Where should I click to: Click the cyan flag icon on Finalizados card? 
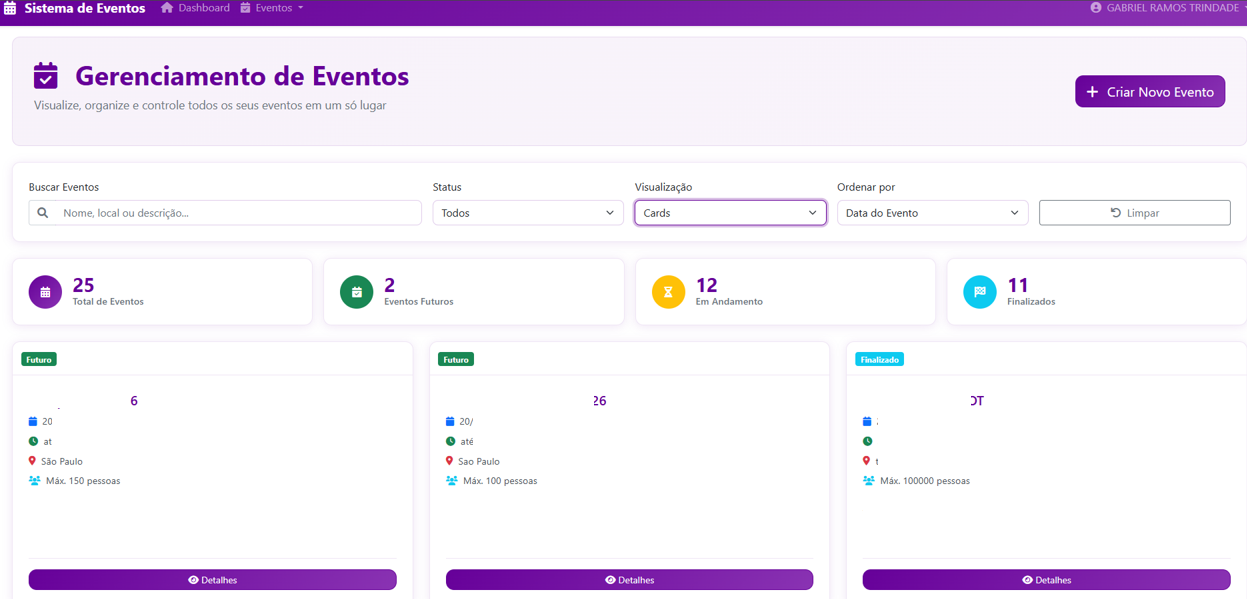point(979,291)
